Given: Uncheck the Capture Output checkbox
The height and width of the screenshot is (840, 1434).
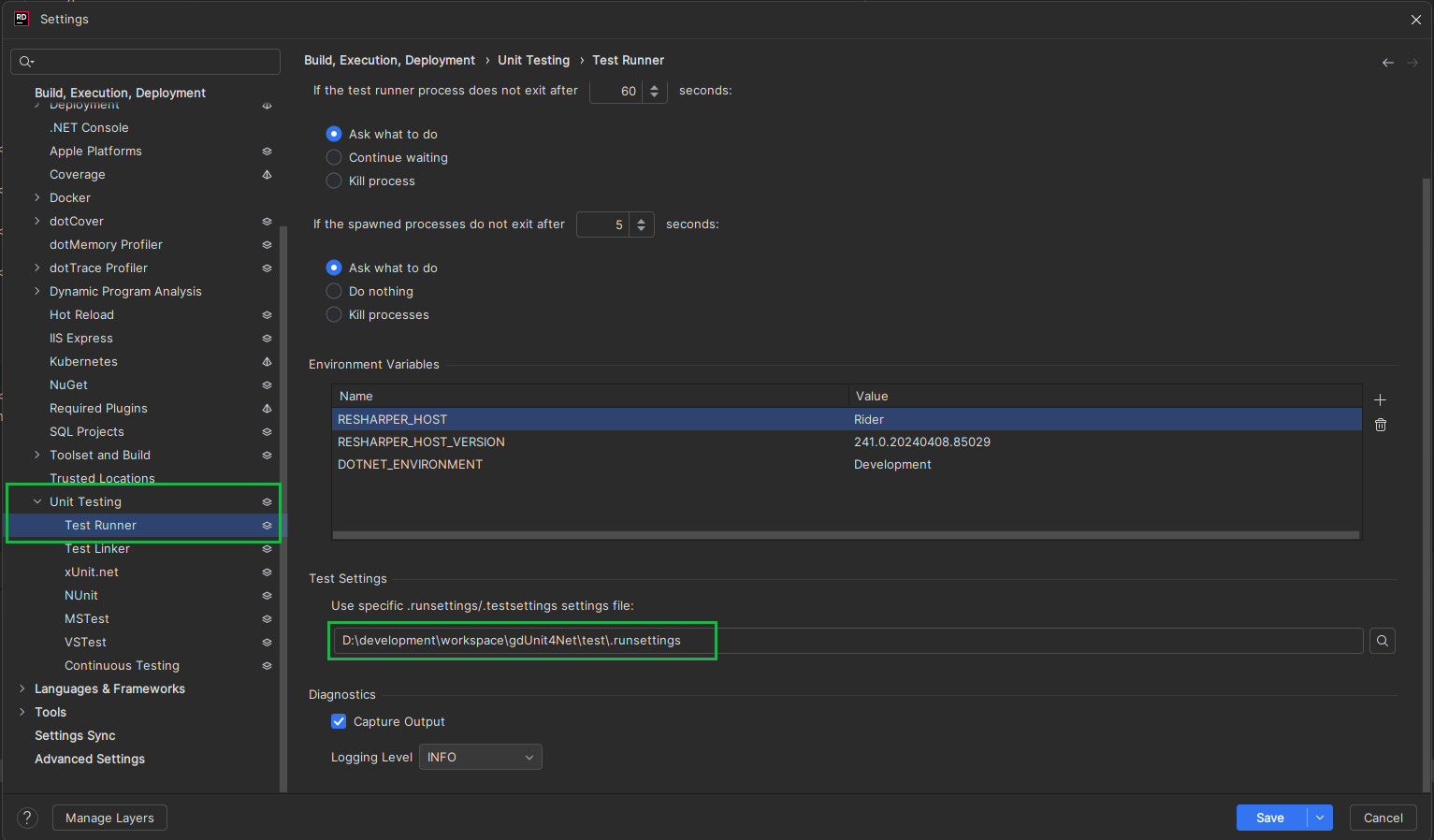Looking at the screenshot, I should 339,722.
